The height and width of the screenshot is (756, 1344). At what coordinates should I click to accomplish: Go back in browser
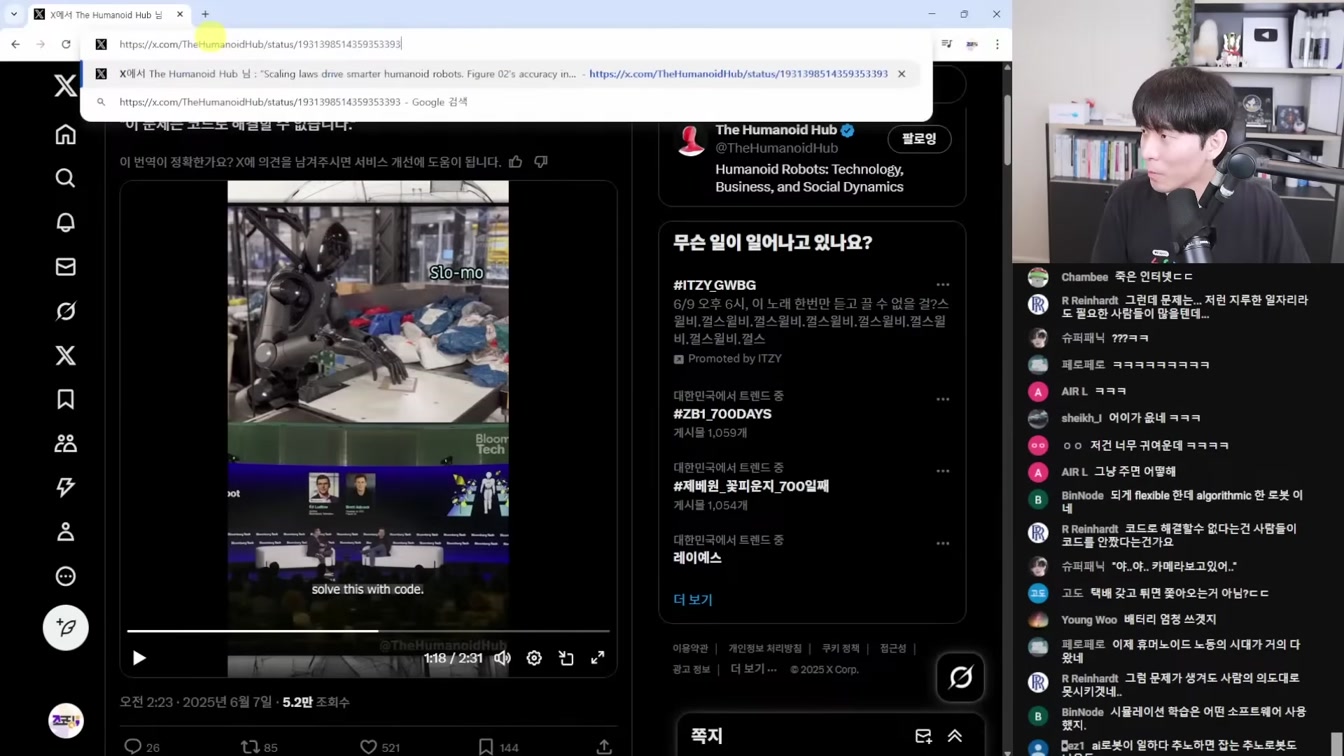(x=15, y=44)
